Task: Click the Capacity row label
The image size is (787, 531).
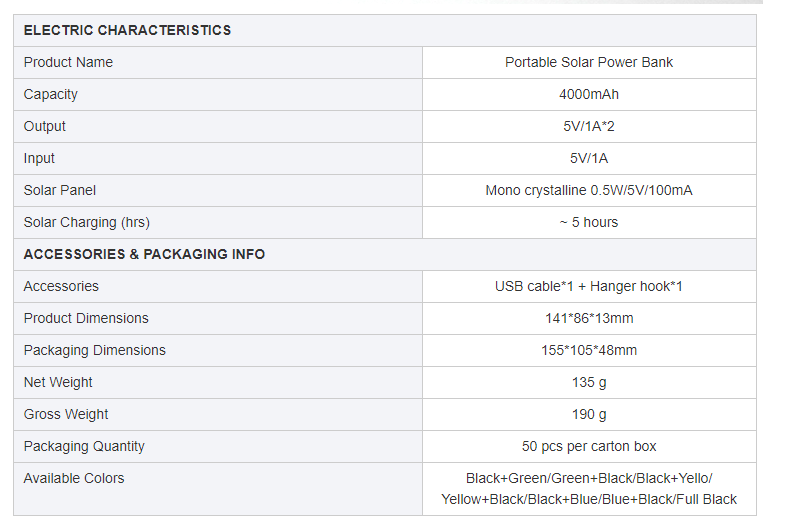Action: 51,94
